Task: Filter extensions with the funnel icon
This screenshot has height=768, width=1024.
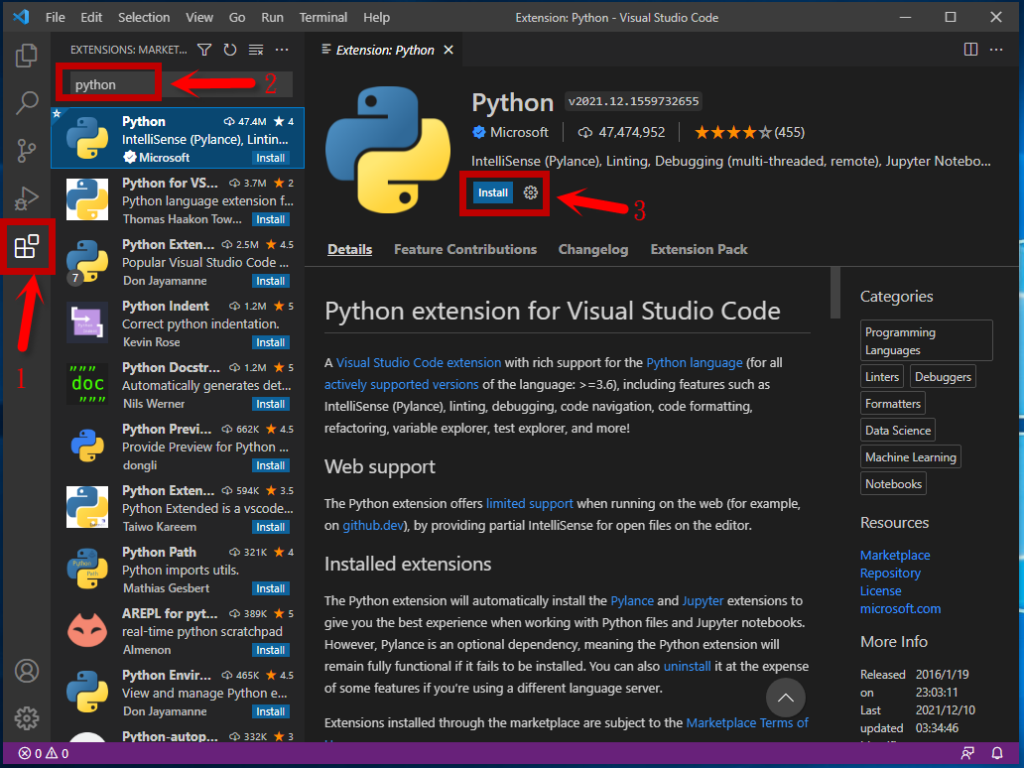Action: click(x=204, y=50)
